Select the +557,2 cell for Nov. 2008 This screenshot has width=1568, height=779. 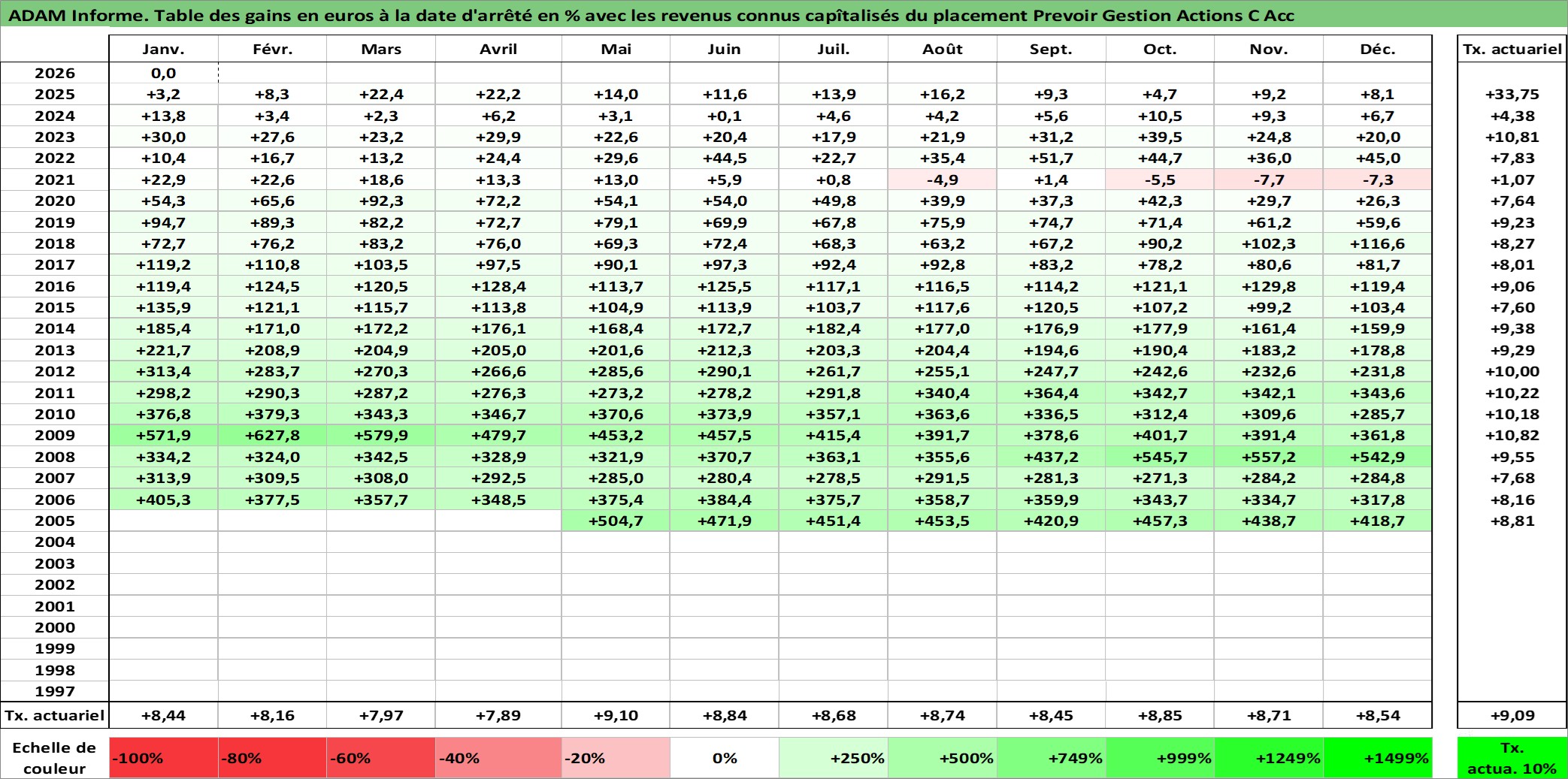[x=1269, y=457]
